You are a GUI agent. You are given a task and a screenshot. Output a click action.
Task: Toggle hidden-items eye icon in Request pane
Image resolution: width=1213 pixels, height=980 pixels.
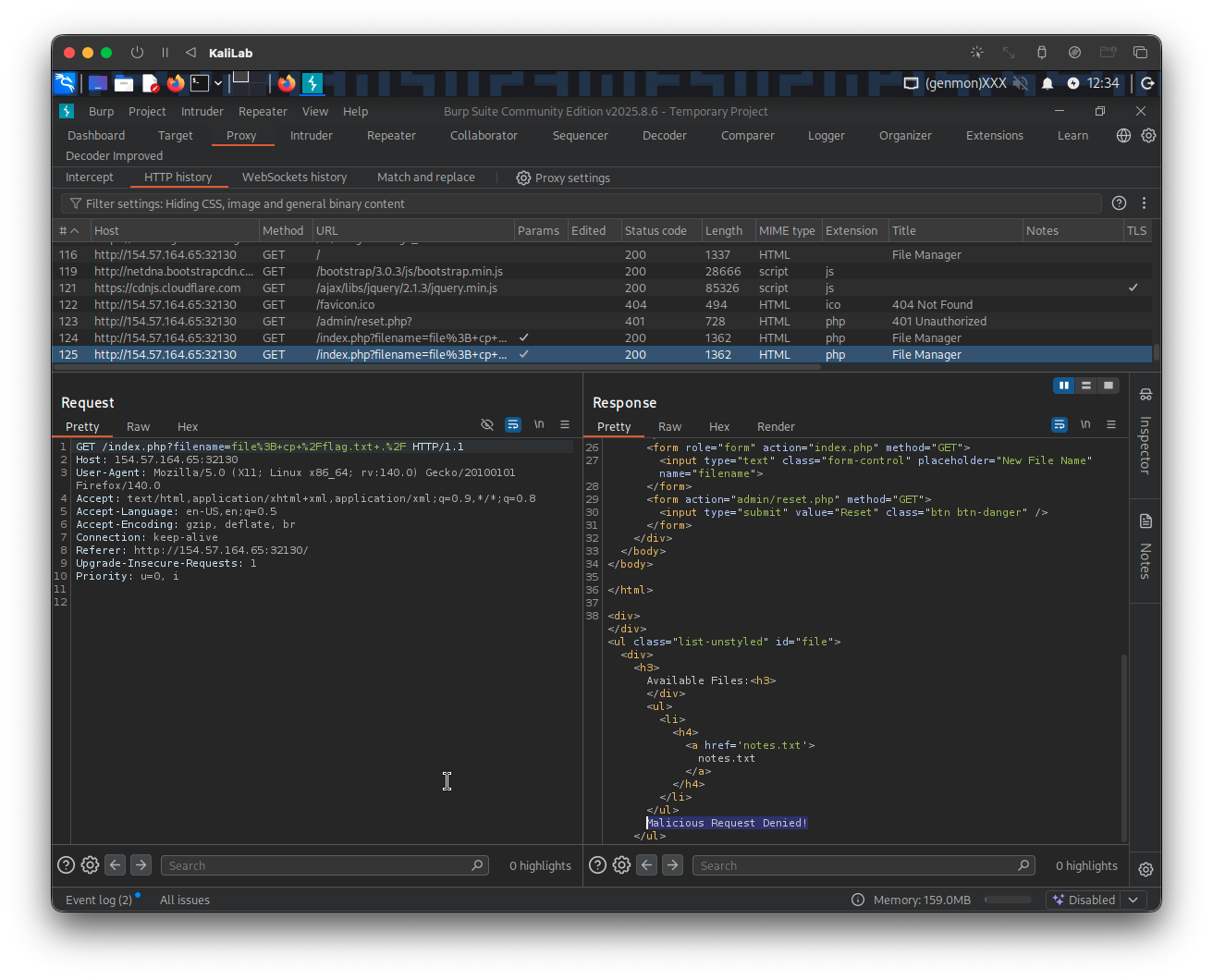click(x=487, y=425)
